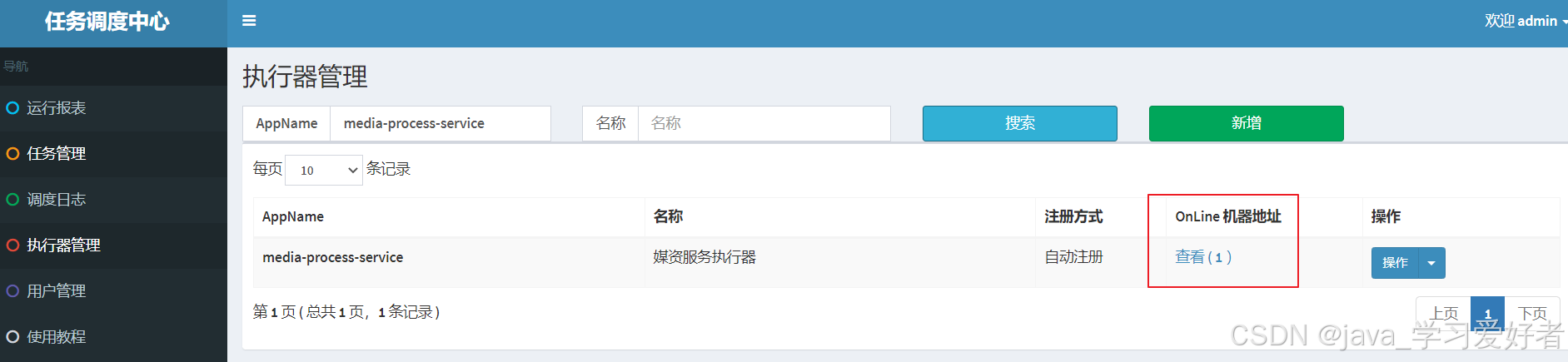This screenshot has width=1568, height=362.
Task: Click the blue 操作 button in row
Action: pyautogui.click(x=1395, y=263)
